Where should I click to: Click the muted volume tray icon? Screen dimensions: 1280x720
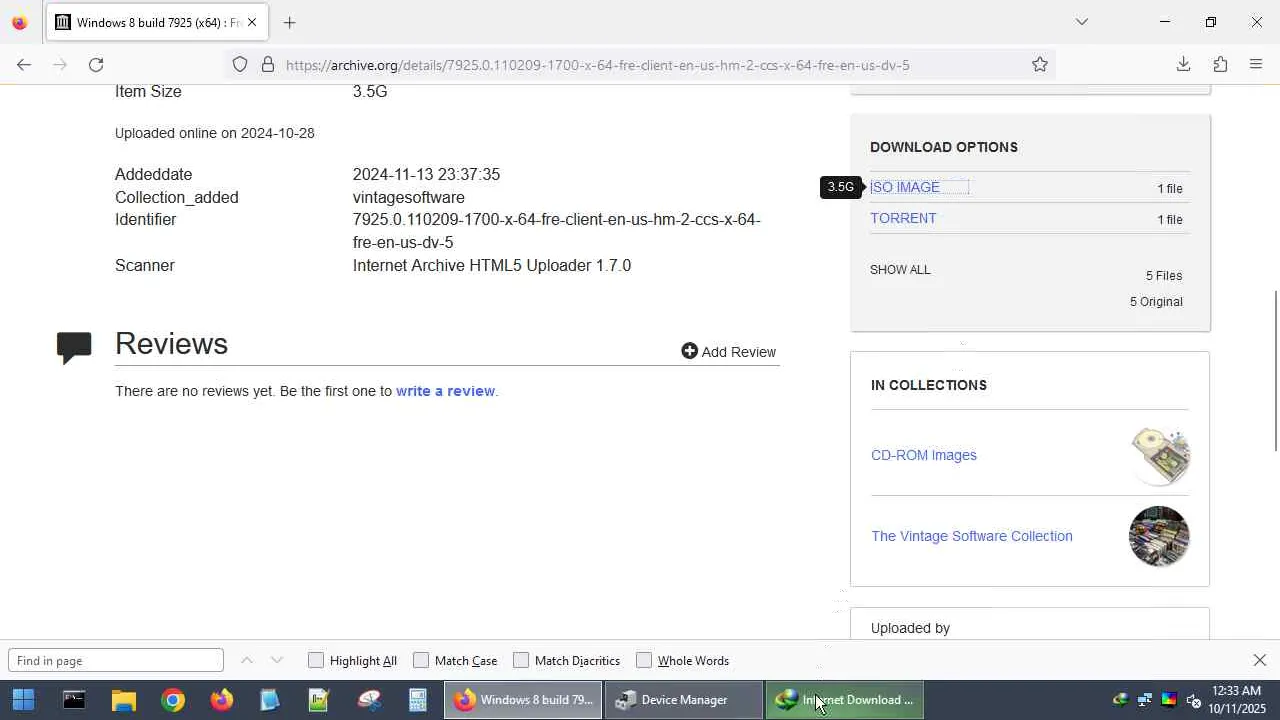click(x=1193, y=700)
